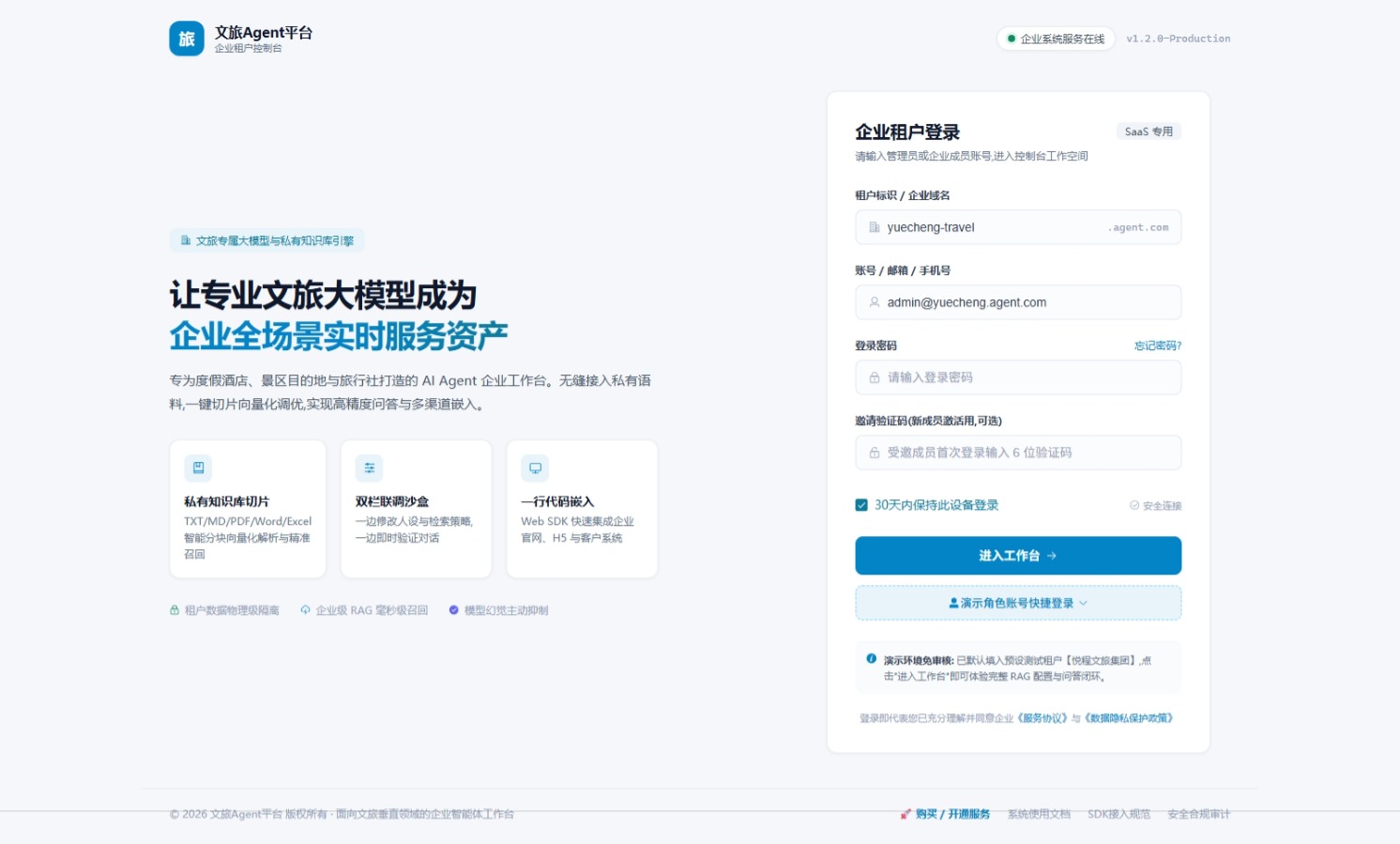Image resolution: width=1400 pixels, height=844 pixels.
Task: Open the 安全合规审计 footer link
Action: (x=1199, y=814)
